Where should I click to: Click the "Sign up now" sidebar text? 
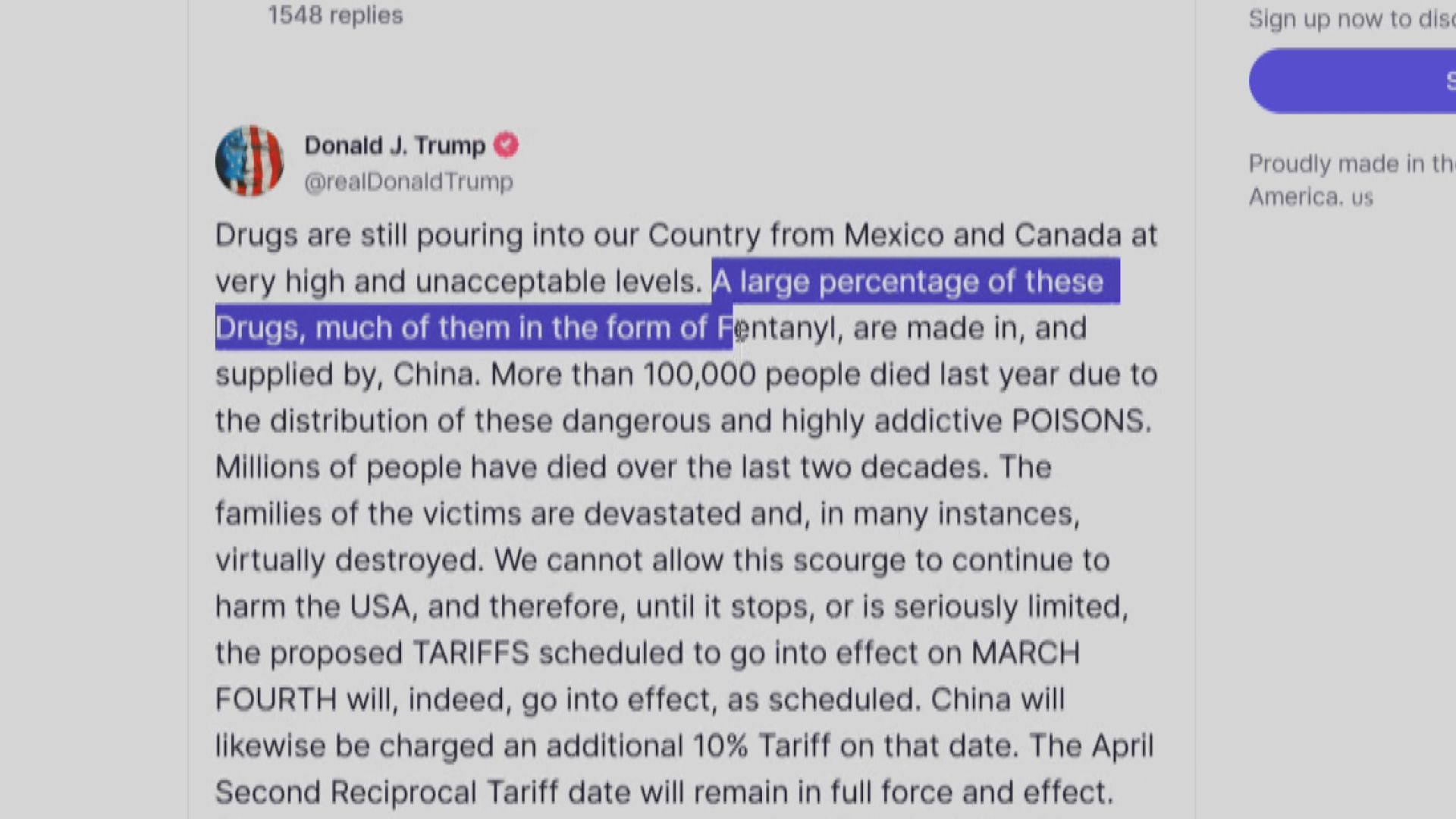tap(1350, 18)
